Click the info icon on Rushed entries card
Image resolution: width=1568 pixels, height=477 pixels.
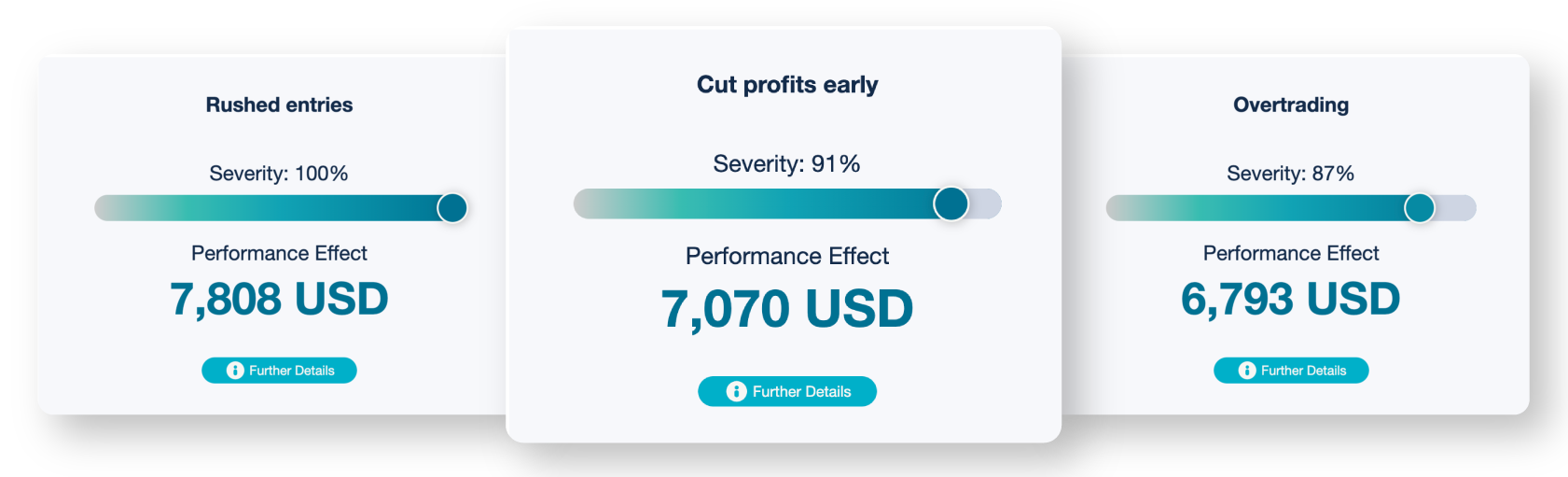click(235, 371)
